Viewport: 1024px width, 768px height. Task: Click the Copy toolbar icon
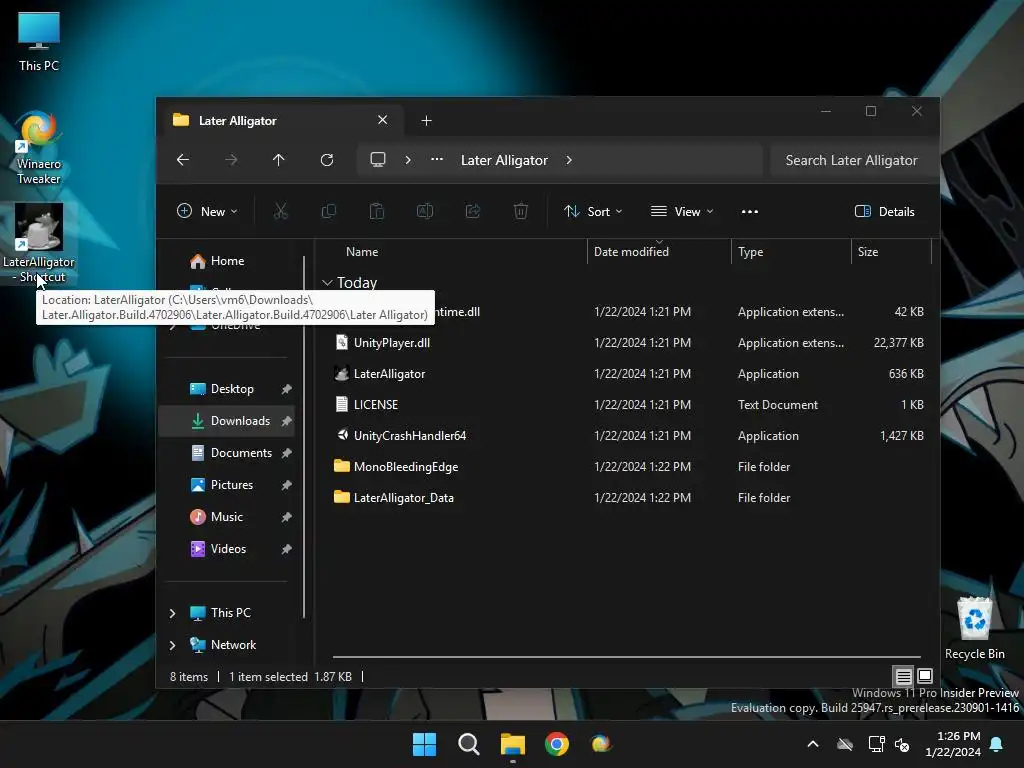pos(328,211)
